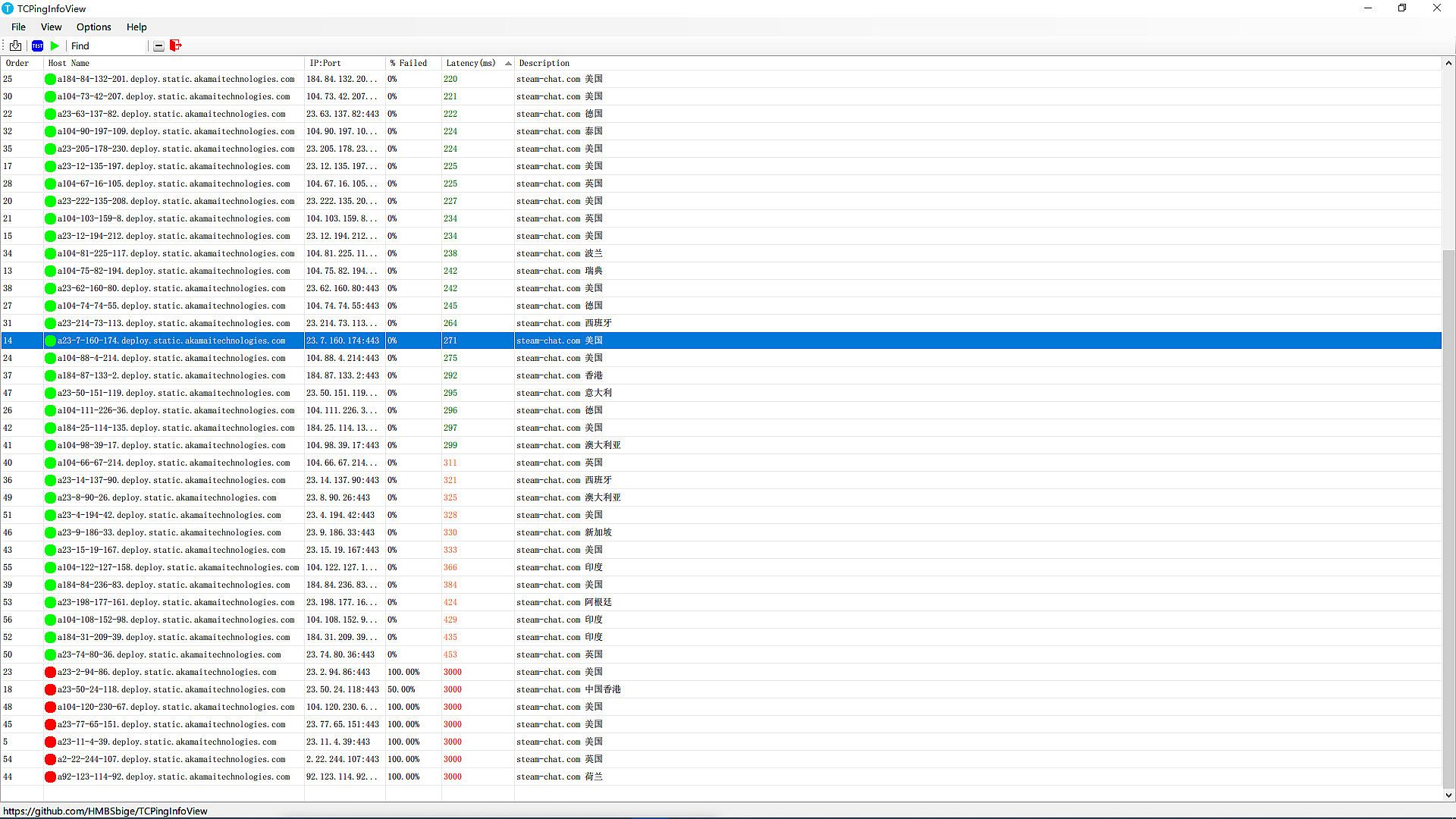Click the red status dot for a23-2-94-86 host
The image size is (1456, 819).
pos(50,672)
